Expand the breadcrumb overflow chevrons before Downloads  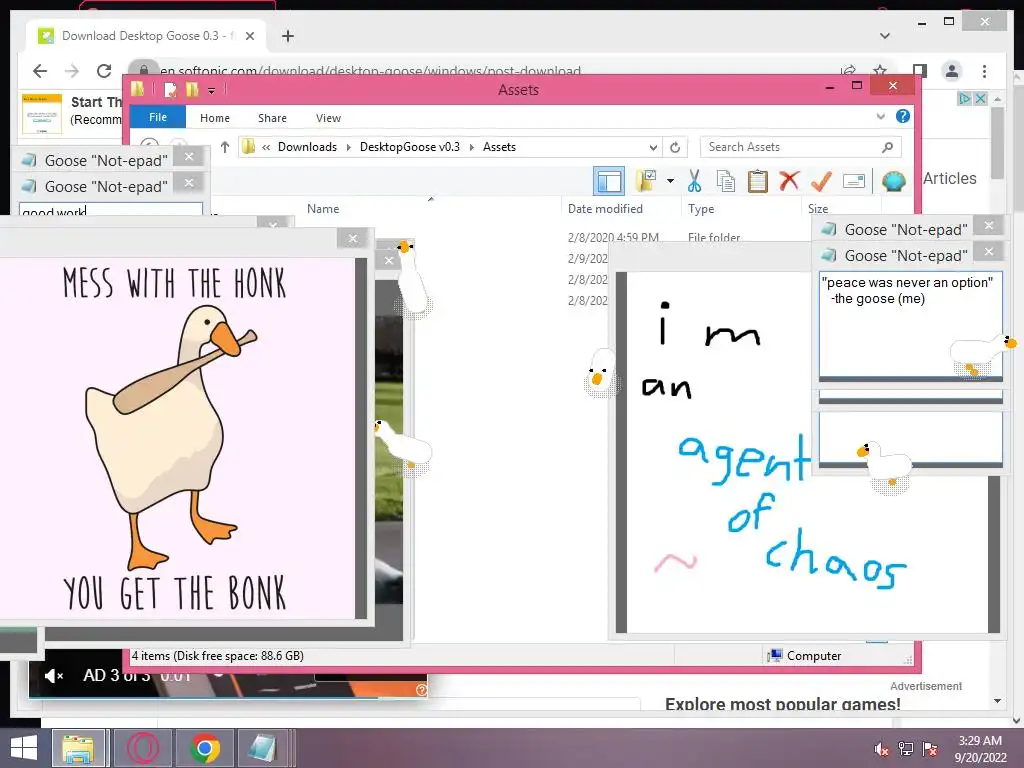pos(266,148)
